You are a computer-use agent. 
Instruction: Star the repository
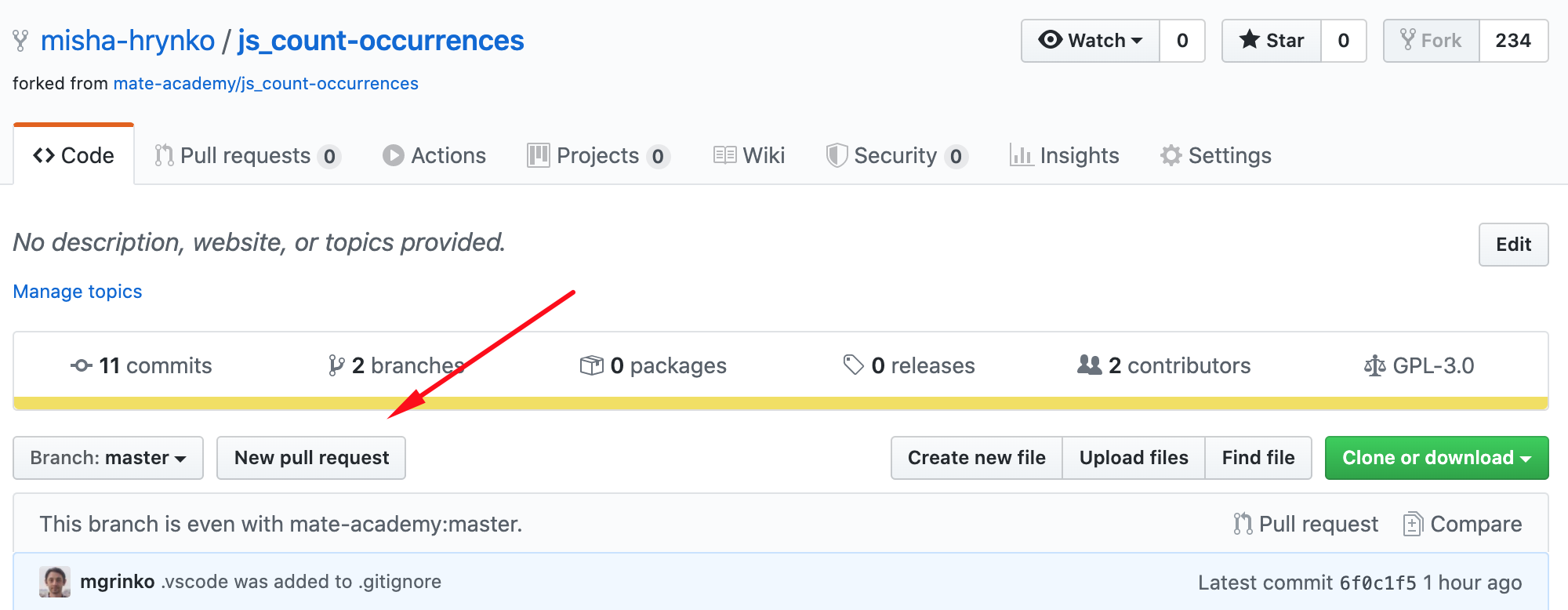1272,41
